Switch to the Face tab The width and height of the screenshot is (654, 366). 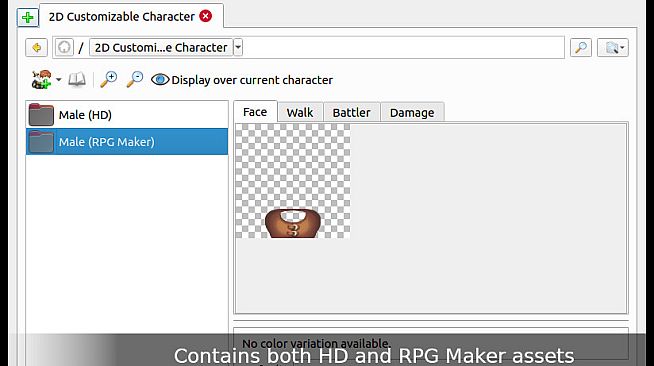coord(255,112)
